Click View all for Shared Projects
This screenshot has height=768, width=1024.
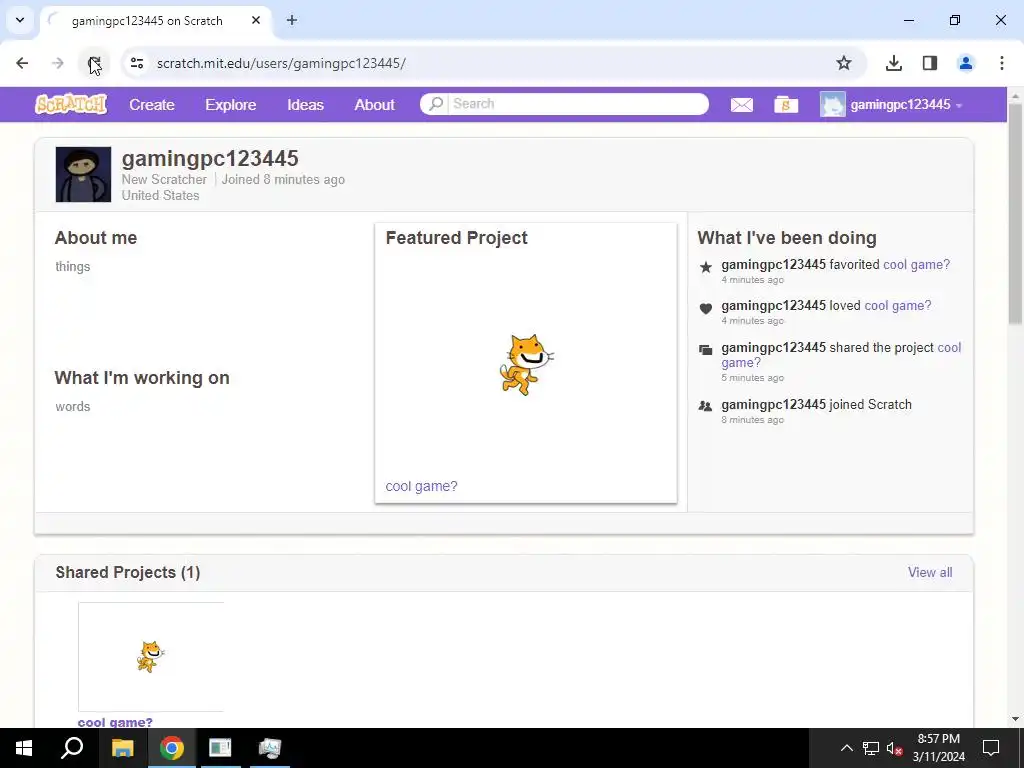(930, 572)
